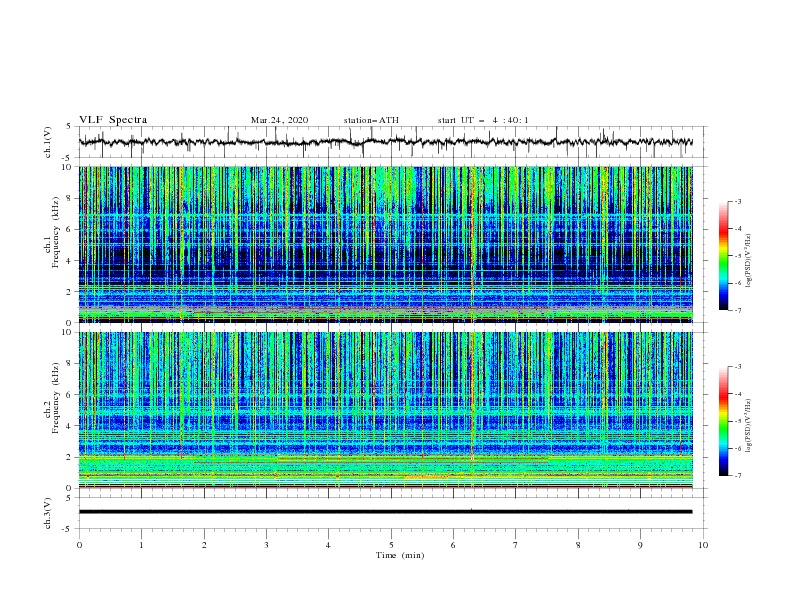This screenshot has width=792, height=612.
Task: Click the "station=ATH" label
Action: pyautogui.click(x=371, y=120)
